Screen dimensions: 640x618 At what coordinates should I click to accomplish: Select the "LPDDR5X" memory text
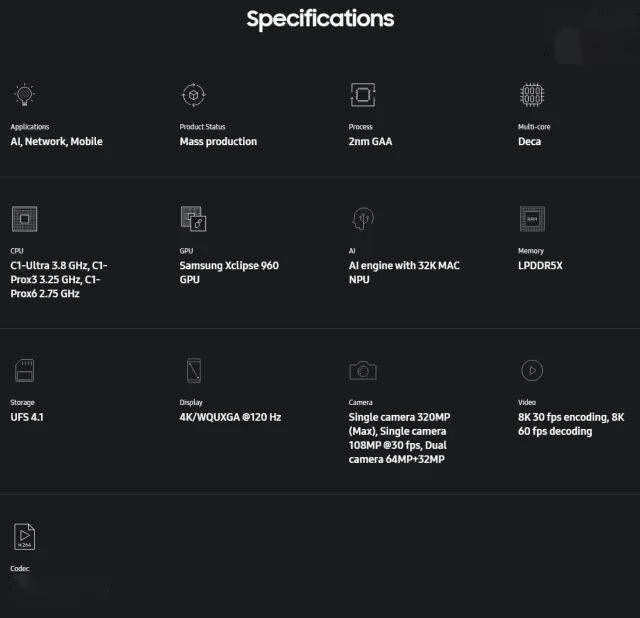click(540, 266)
